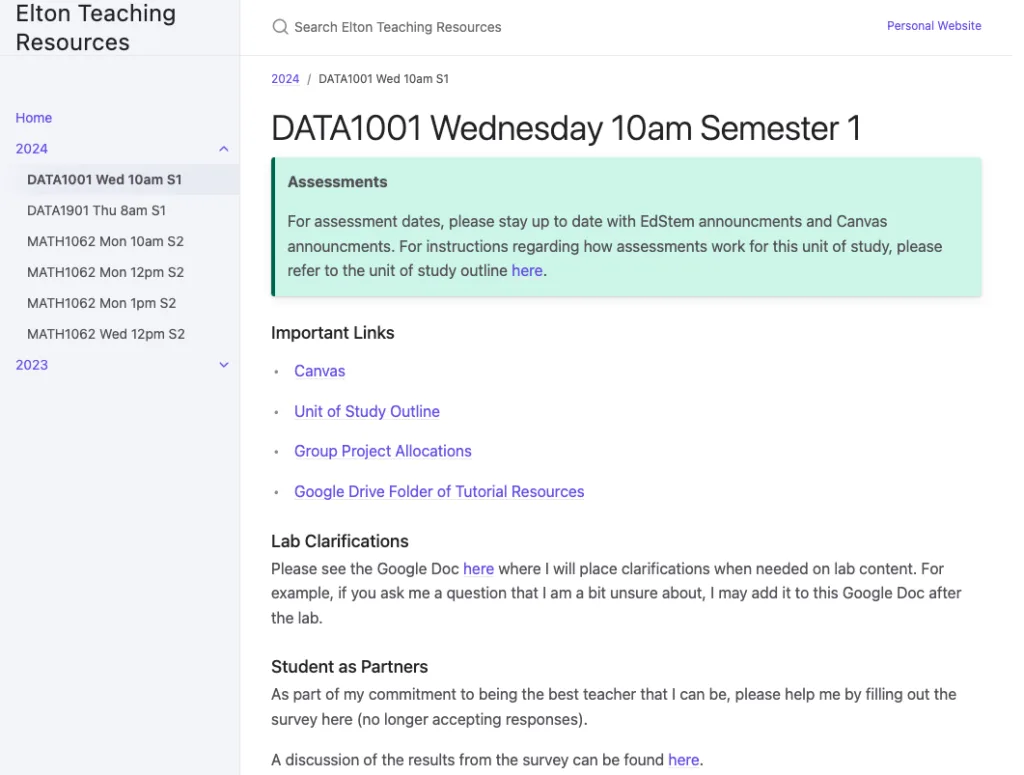Select DATA1901 Thu 8am S1 page
Screen dimensions: 1024x775
pyautogui.click(x=97, y=211)
